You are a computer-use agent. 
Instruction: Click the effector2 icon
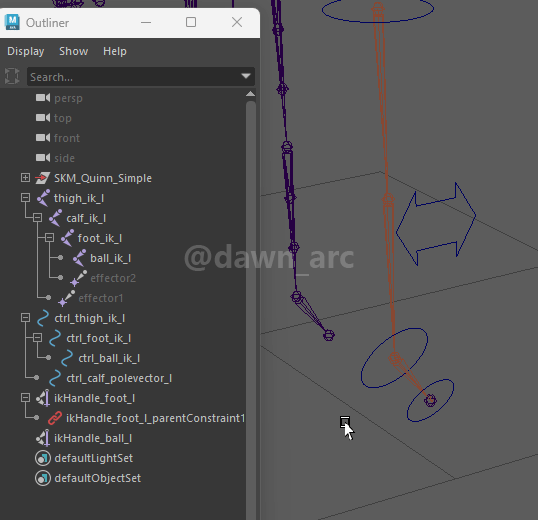(78, 278)
